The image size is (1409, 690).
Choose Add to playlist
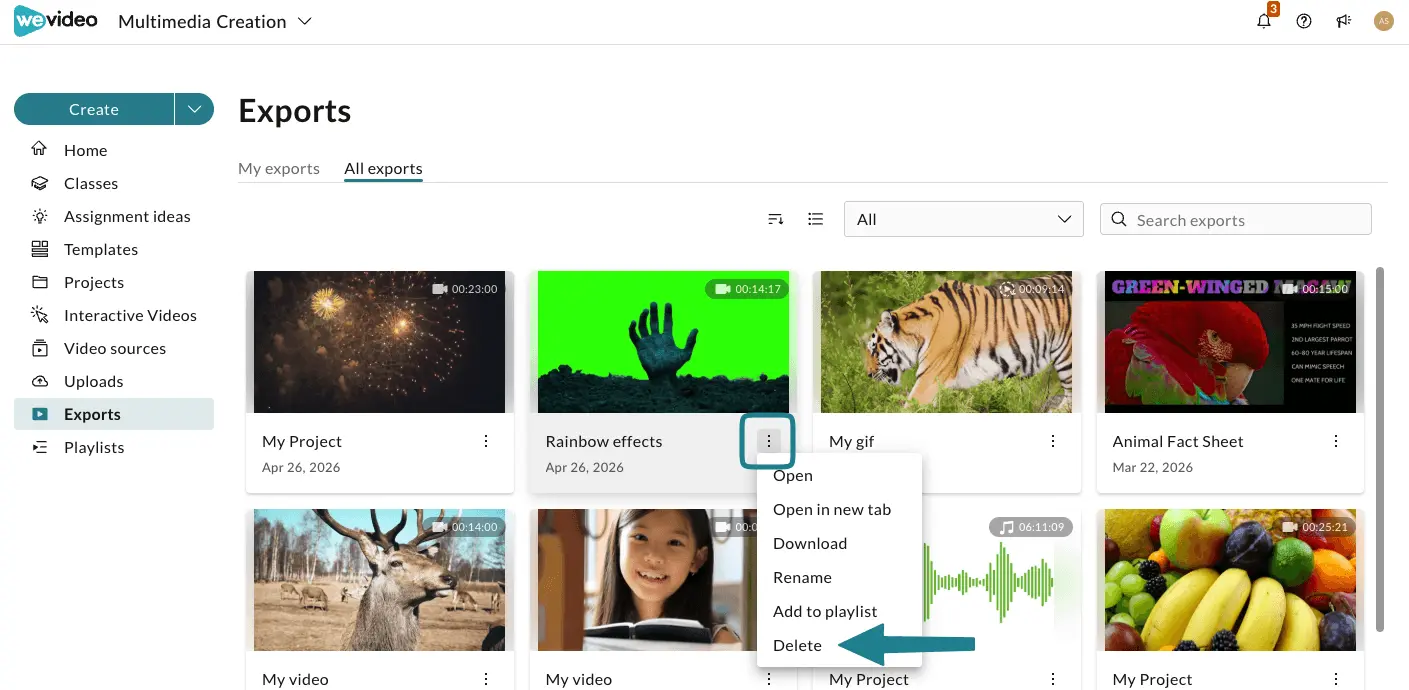[839, 611]
